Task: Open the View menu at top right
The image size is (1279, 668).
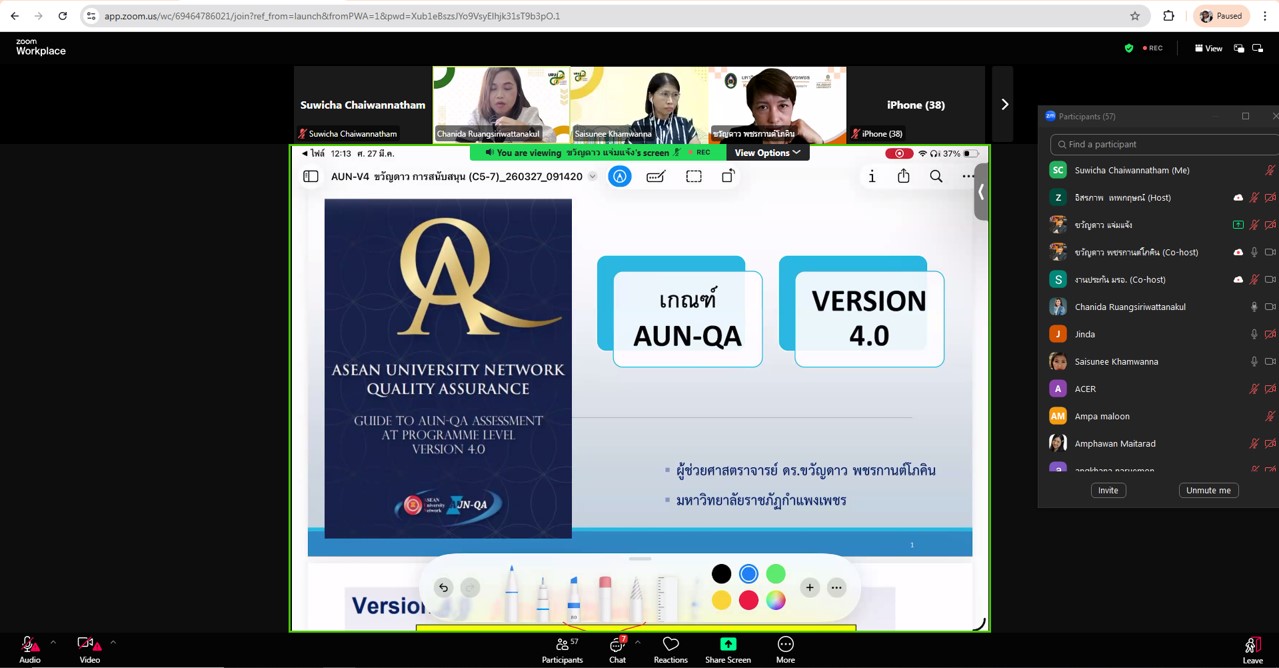Action: click(x=1208, y=48)
